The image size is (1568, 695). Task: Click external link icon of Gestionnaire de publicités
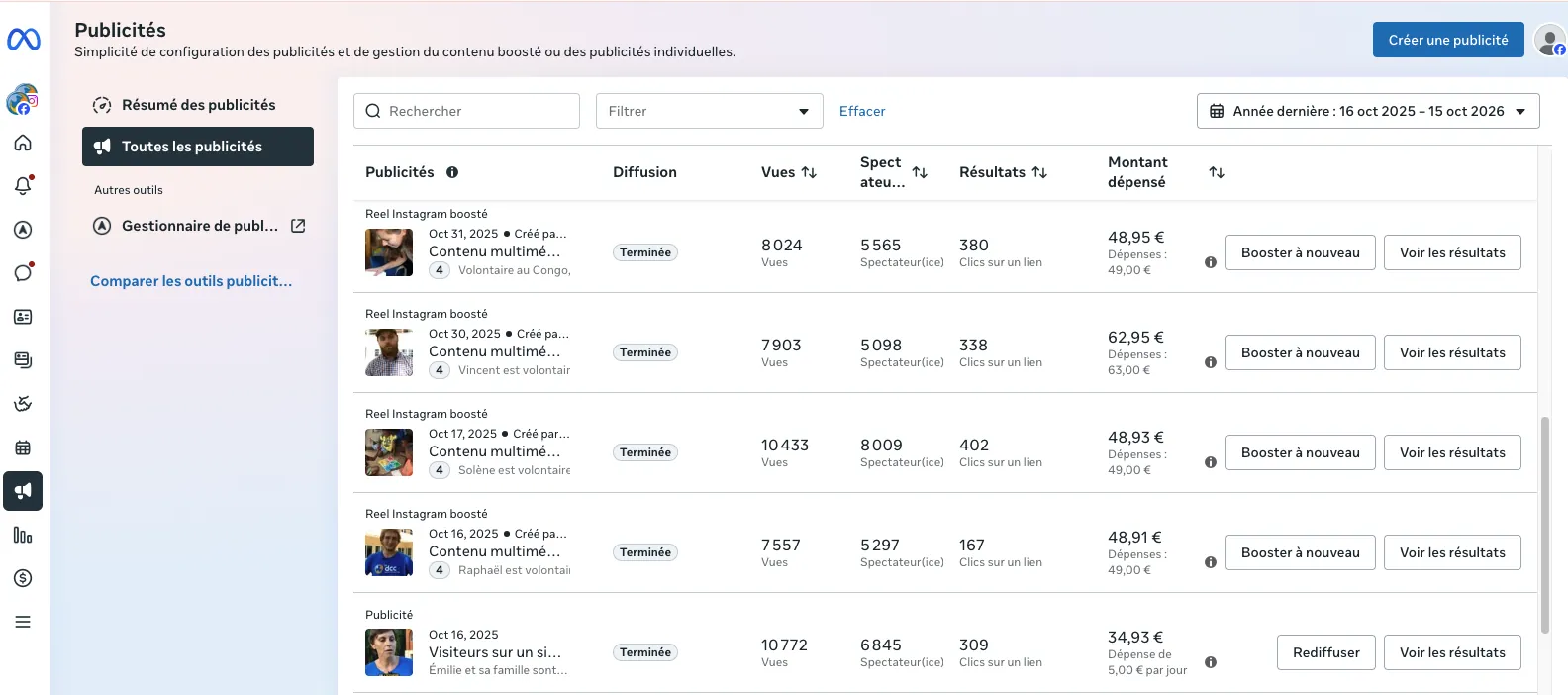298,226
